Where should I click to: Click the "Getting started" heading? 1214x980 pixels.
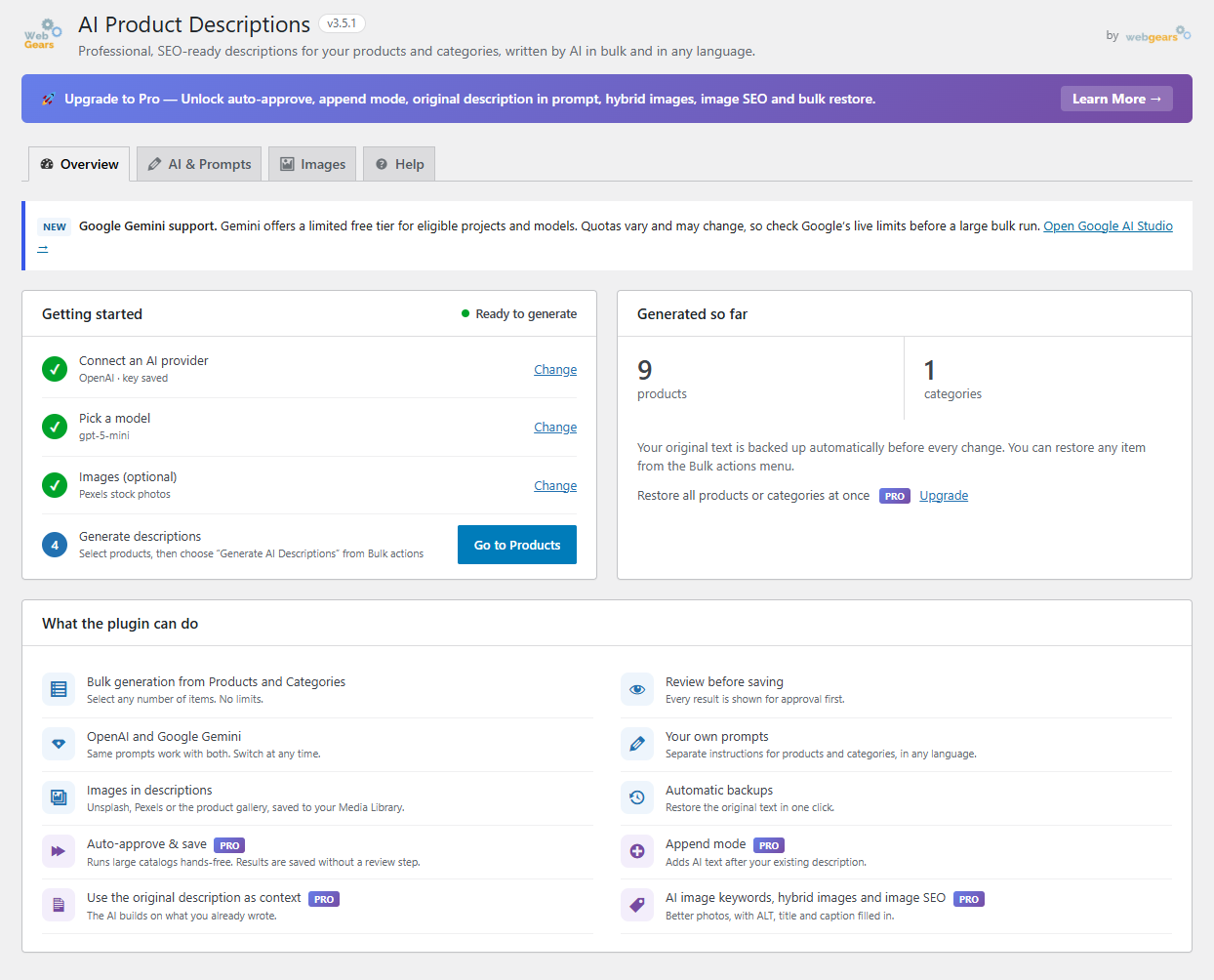pos(92,313)
